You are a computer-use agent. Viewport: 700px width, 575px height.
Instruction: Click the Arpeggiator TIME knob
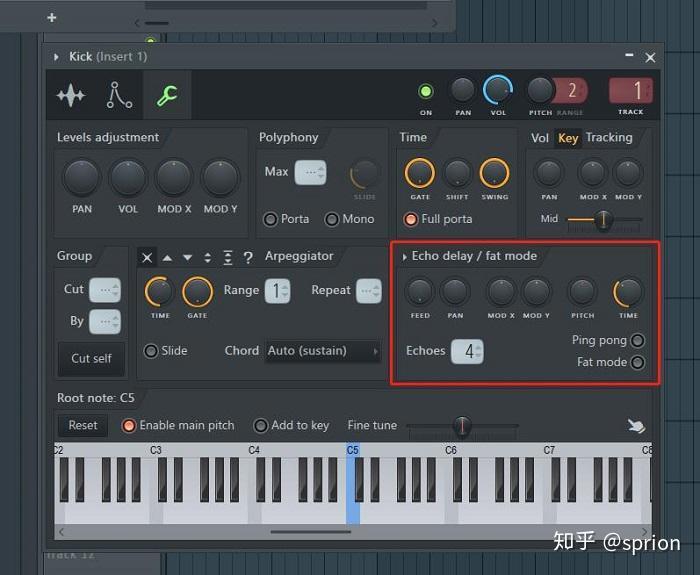coord(159,292)
